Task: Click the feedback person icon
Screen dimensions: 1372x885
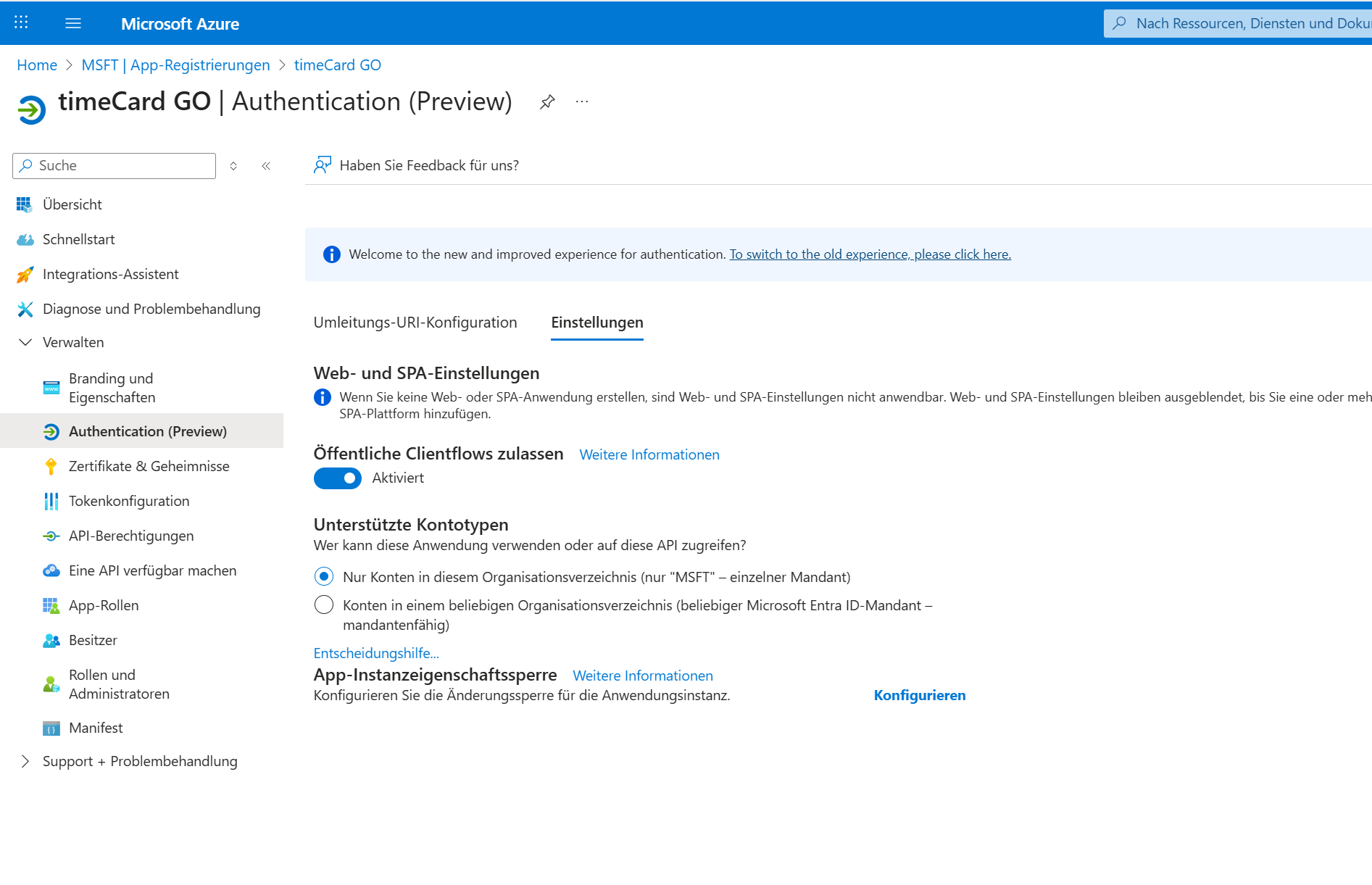Action: tap(323, 165)
